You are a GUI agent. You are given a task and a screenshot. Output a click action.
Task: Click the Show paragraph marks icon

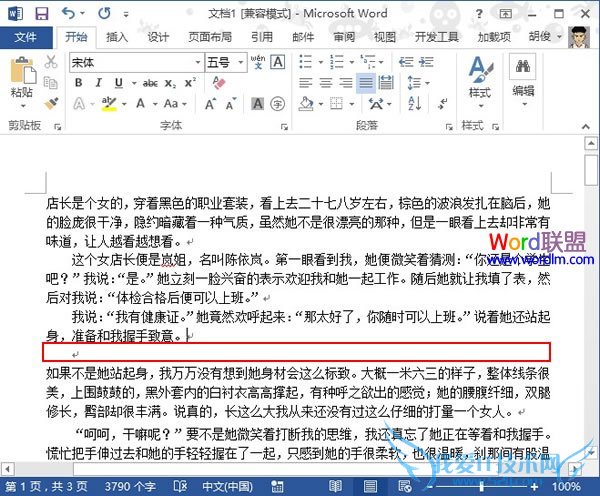pyautogui.click(x=443, y=103)
